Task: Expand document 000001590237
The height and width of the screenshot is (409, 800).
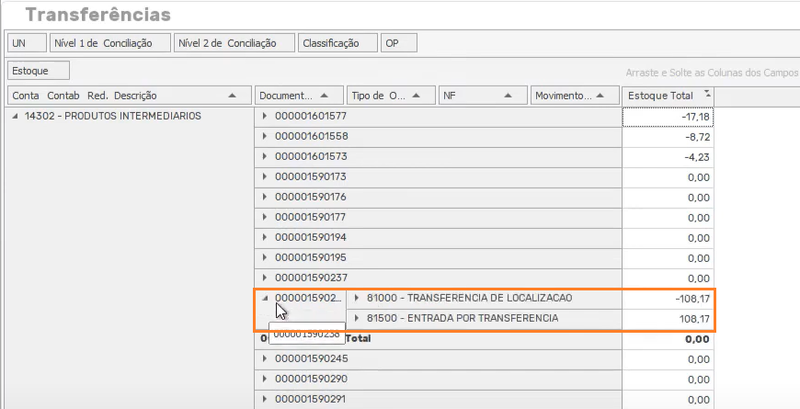Action: tap(264, 278)
